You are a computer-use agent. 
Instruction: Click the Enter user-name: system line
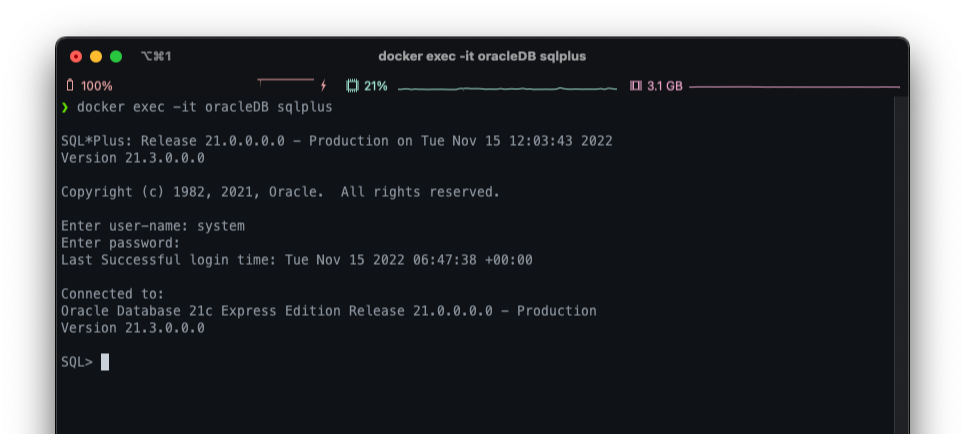point(153,226)
